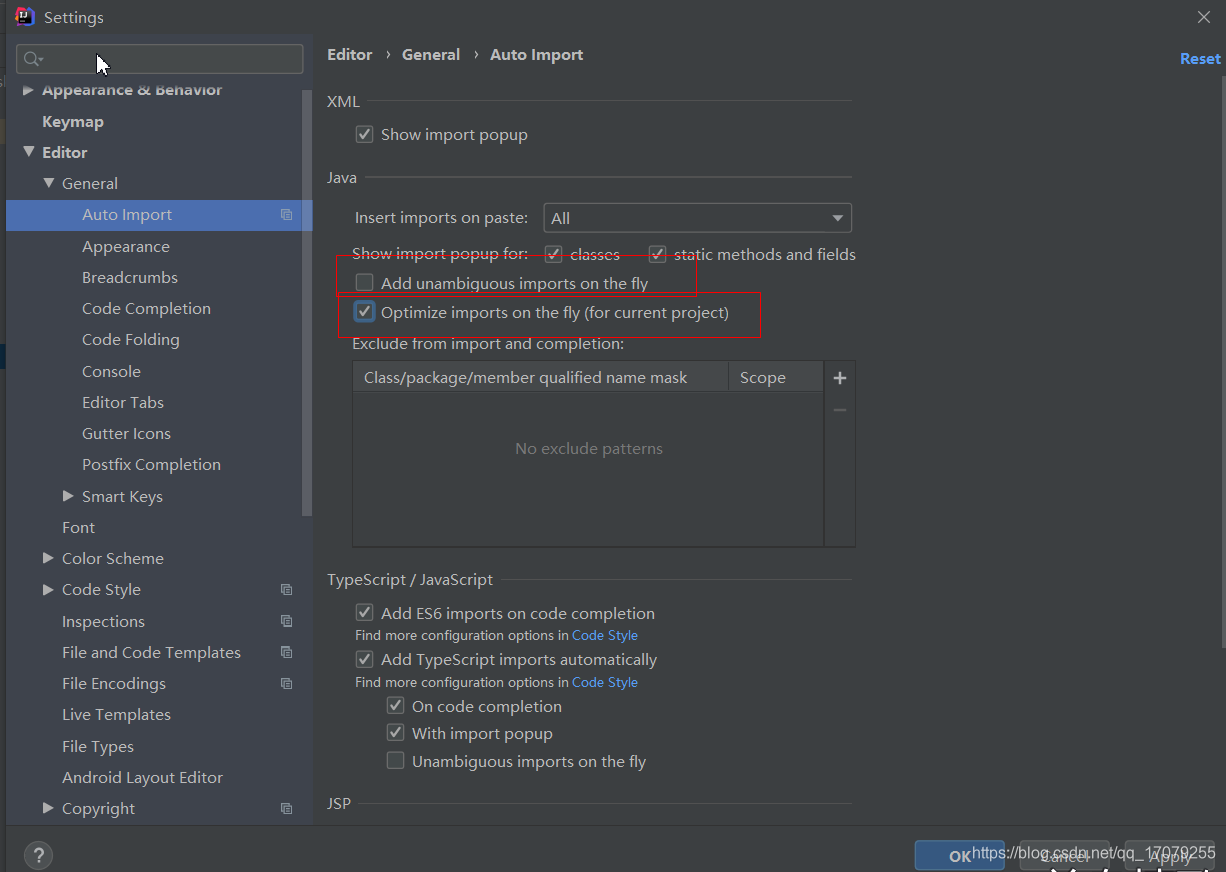Add an exclude pattern with the plus icon
The image size is (1226, 872).
point(840,378)
